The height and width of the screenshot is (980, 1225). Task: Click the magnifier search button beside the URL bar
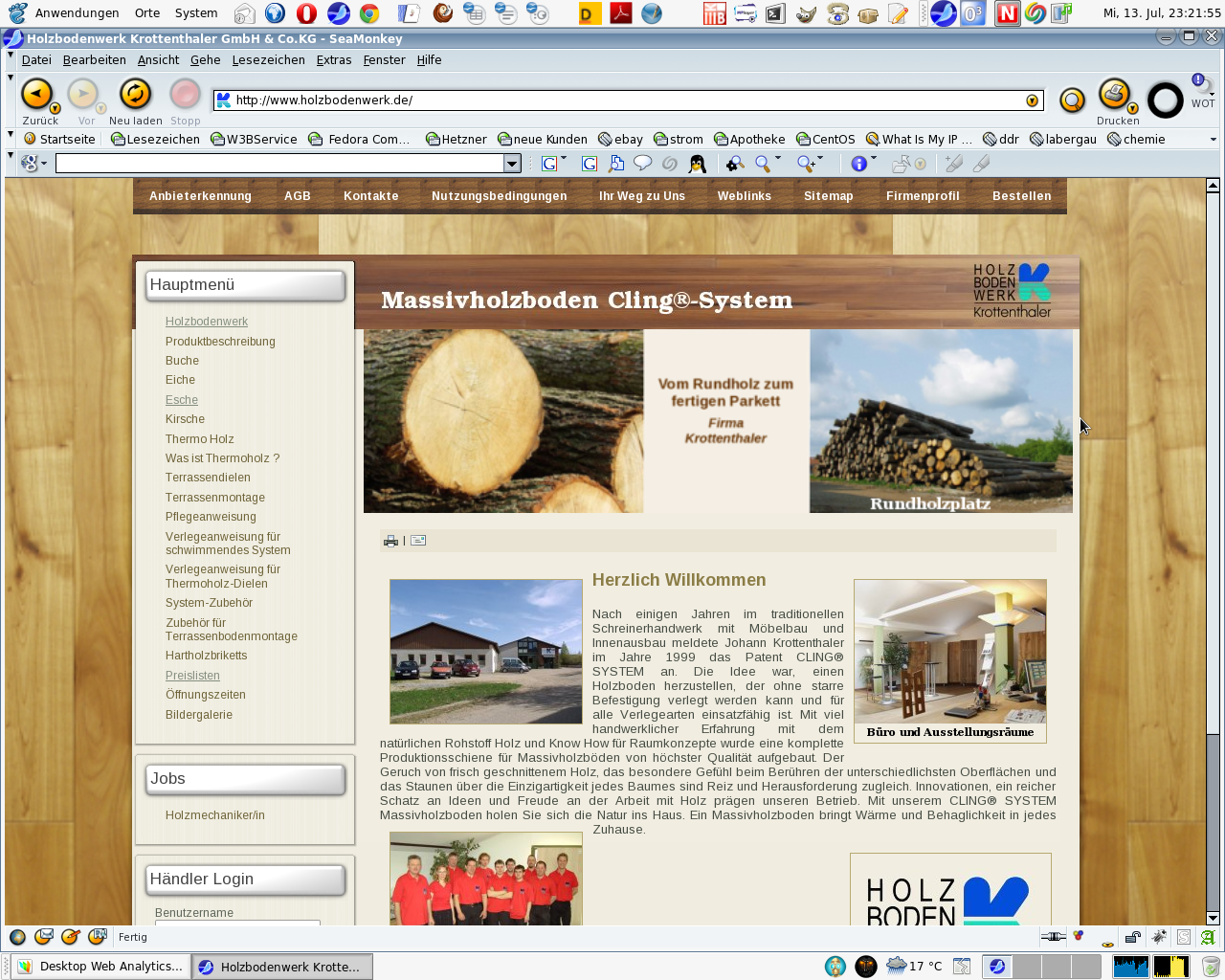pos(1072,100)
